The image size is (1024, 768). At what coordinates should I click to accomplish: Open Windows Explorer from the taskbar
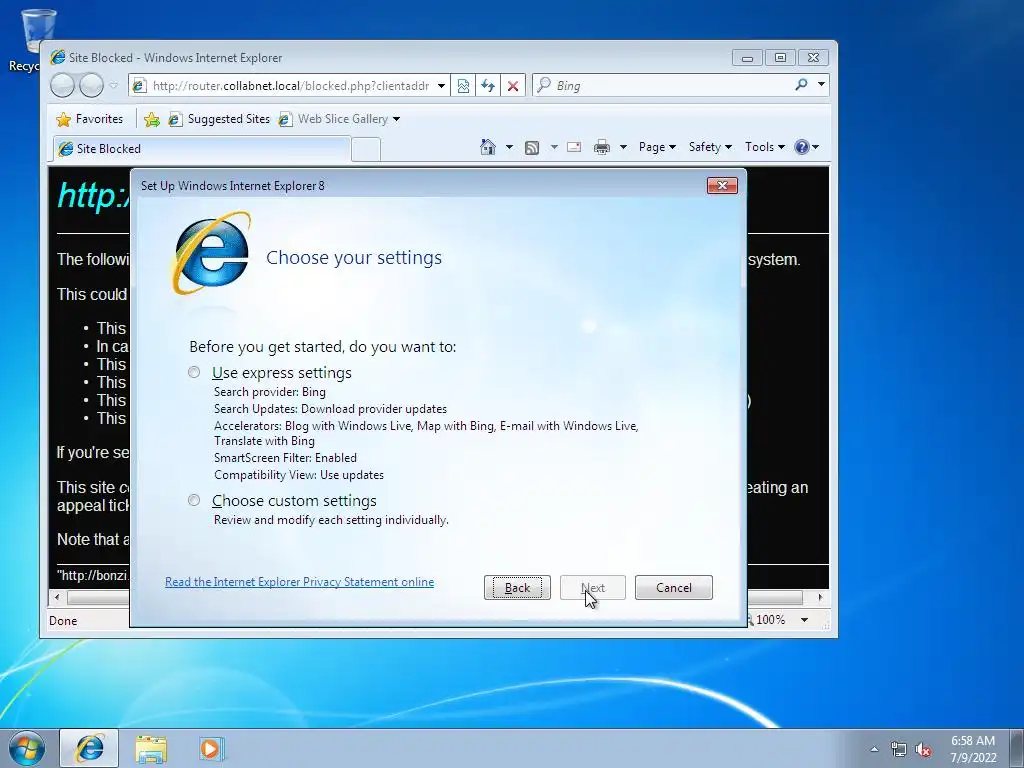point(151,749)
